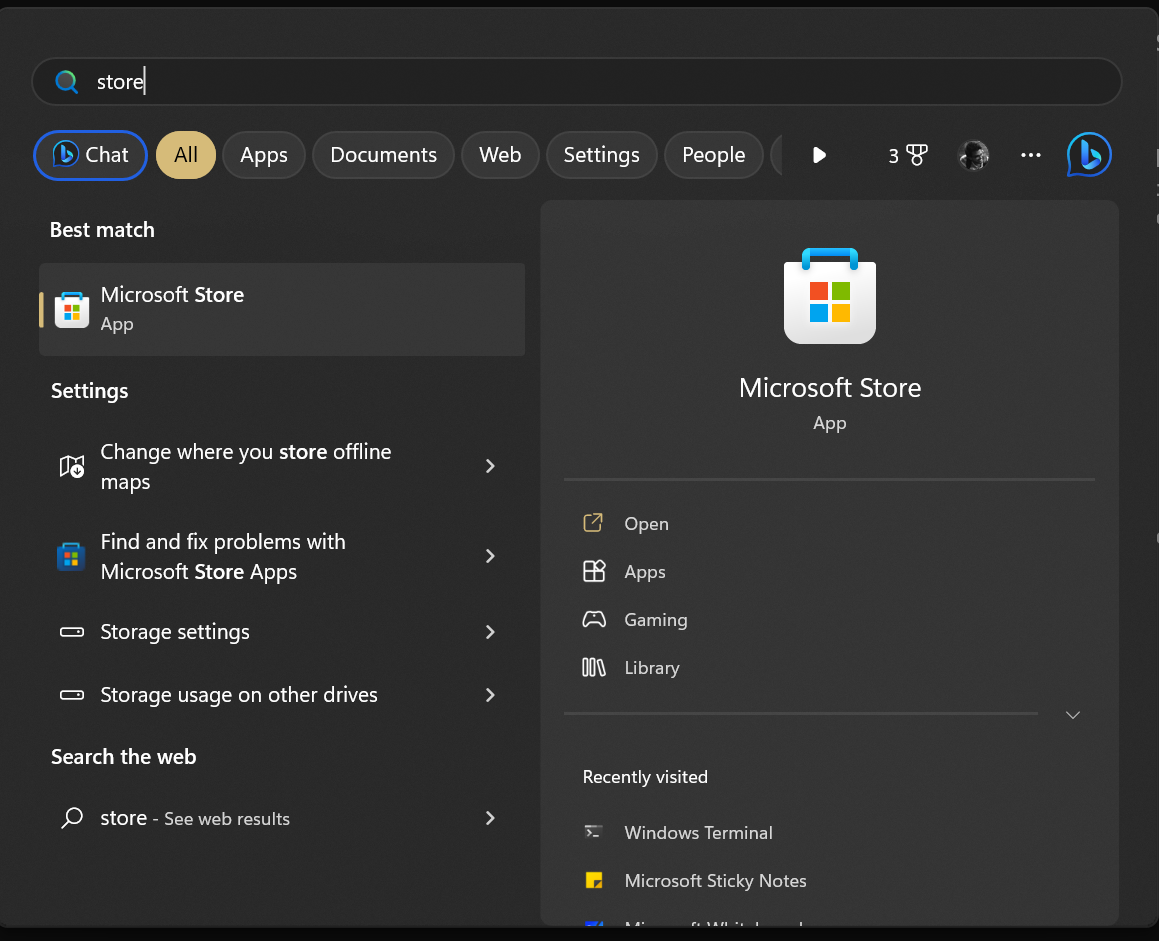Click the arrow to show more filters
Image resolution: width=1159 pixels, height=941 pixels.
coord(819,155)
